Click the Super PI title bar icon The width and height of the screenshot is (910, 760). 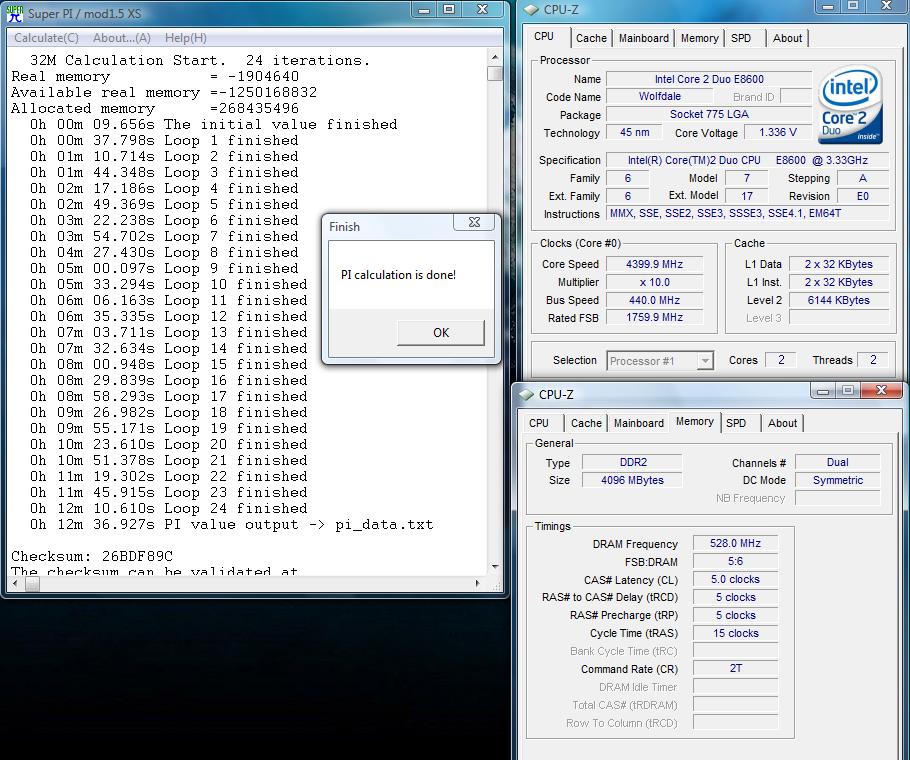pos(15,13)
